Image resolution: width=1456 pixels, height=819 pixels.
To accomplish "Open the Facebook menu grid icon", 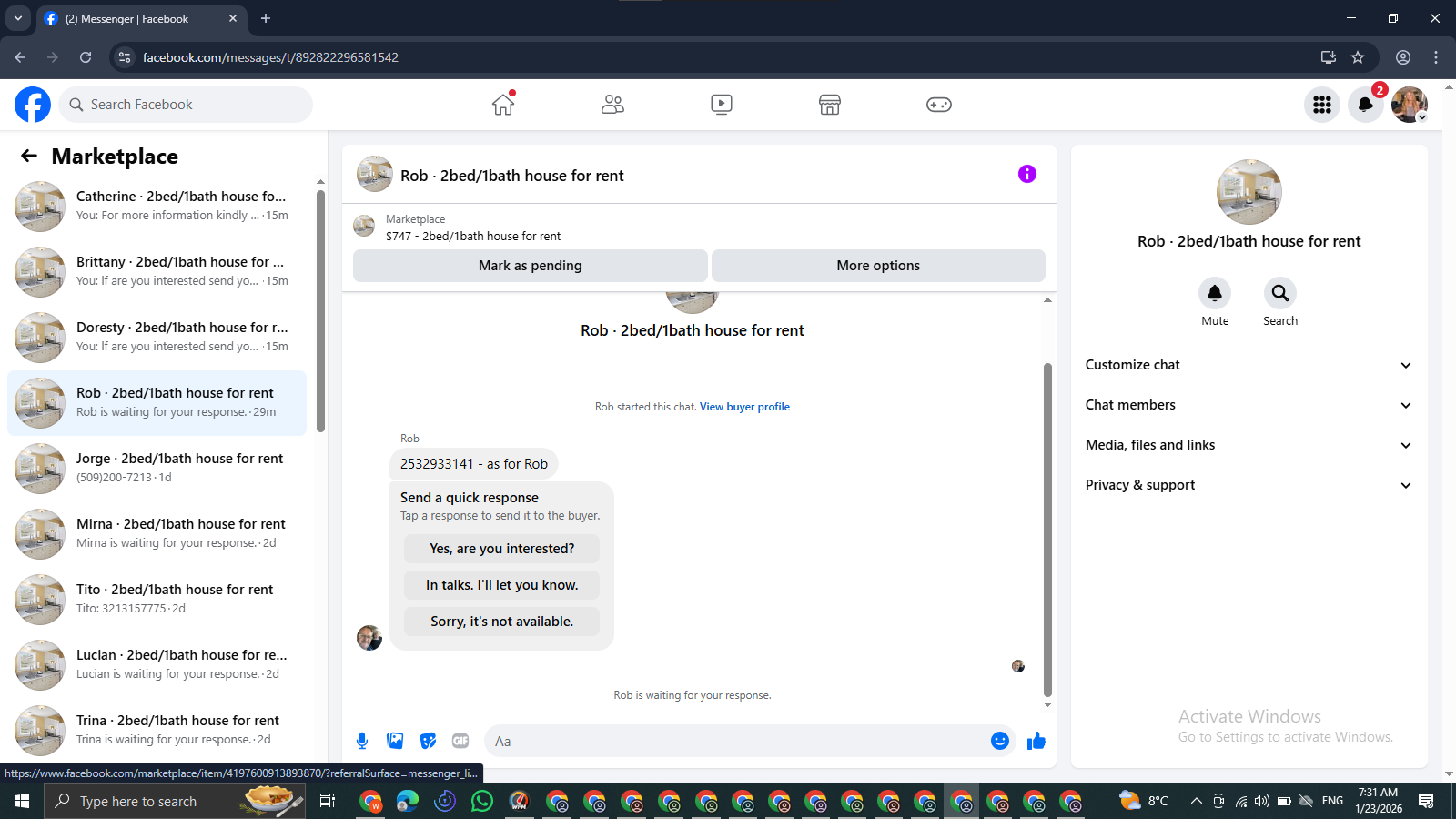I will click(x=1322, y=105).
